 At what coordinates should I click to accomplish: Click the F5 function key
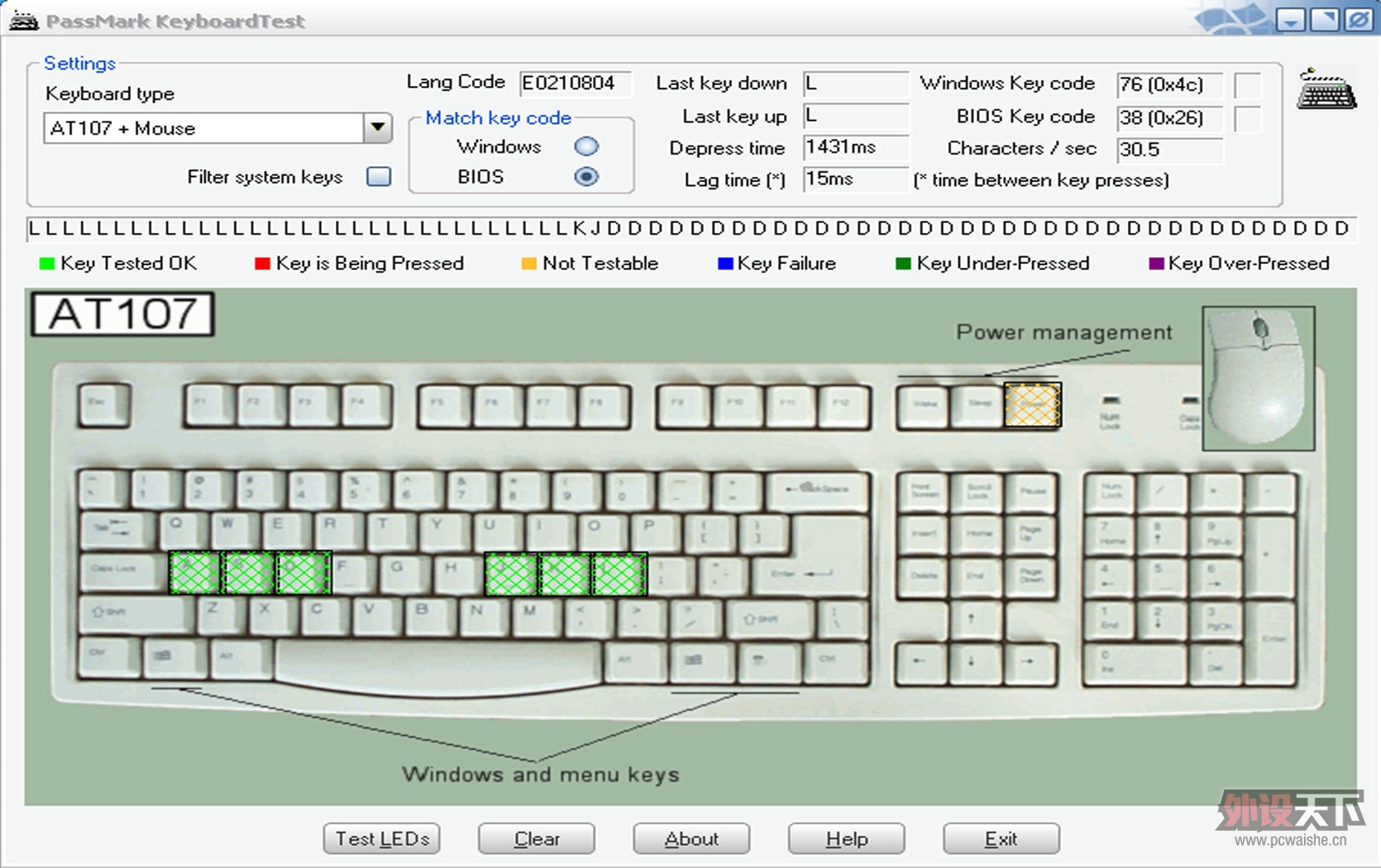pos(445,404)
